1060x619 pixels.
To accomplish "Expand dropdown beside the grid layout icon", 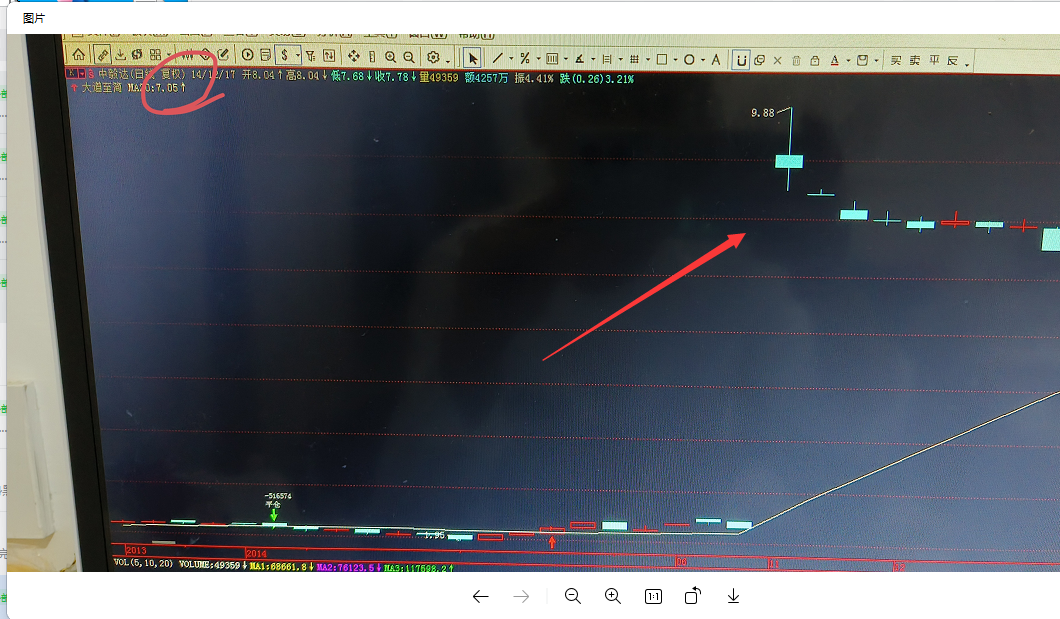I will [169, 55].
